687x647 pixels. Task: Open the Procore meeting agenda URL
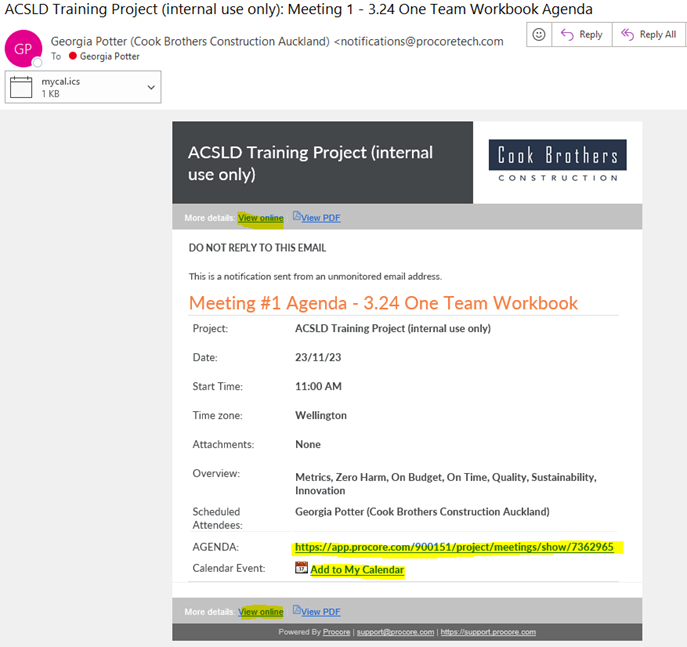pyautogui.click(x=454, y=547)
